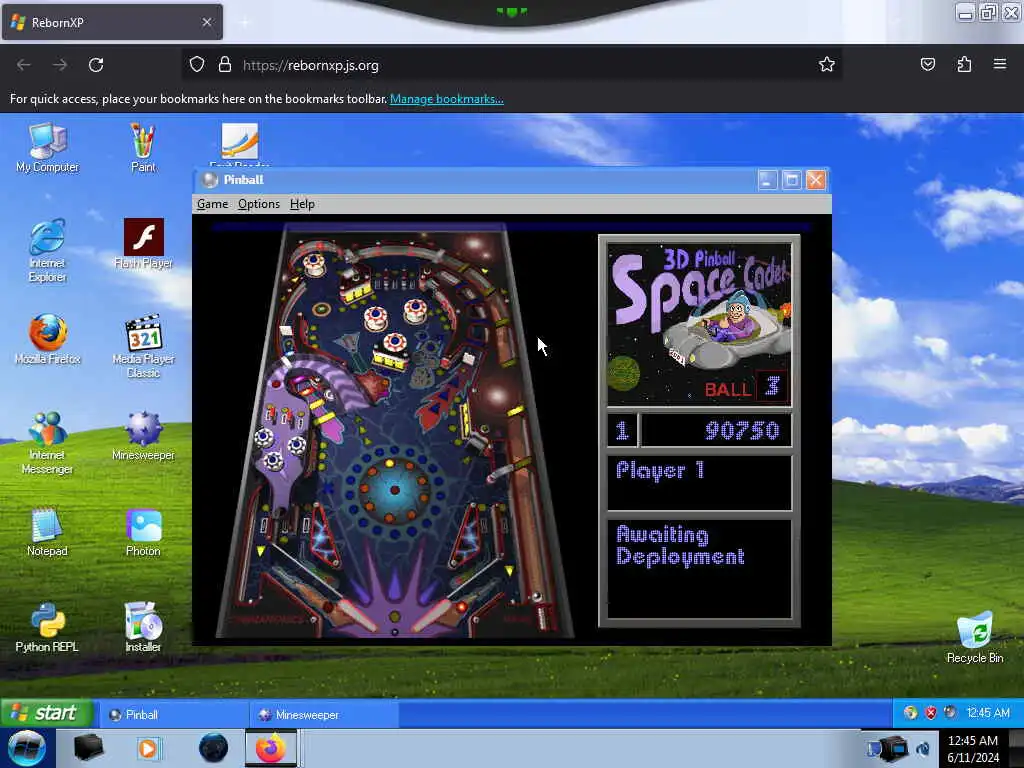Open the host Windows Start orb
Viewport: 1024px width, 768px height.
pos(27,748)
